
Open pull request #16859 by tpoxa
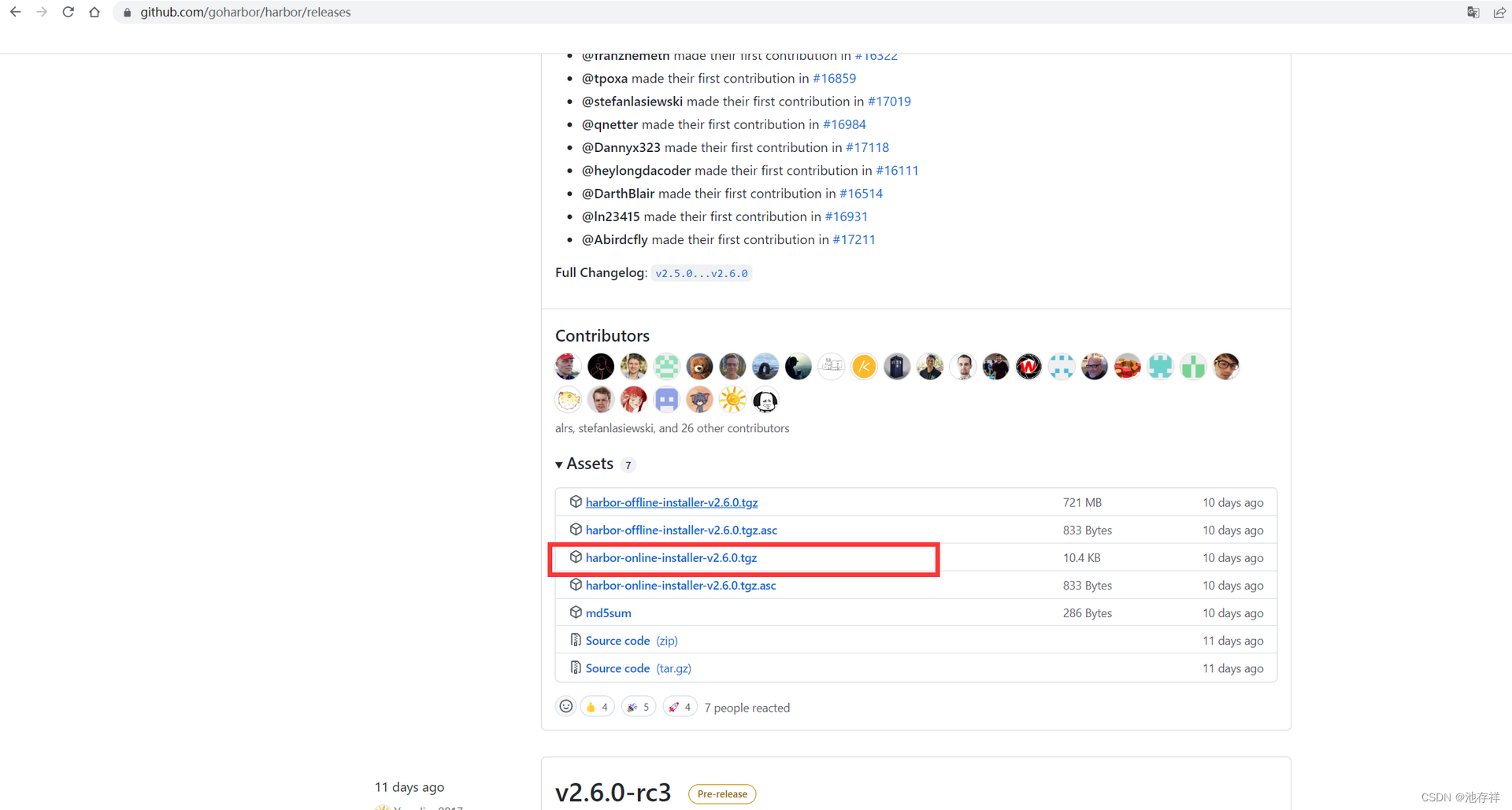point(834,79)
